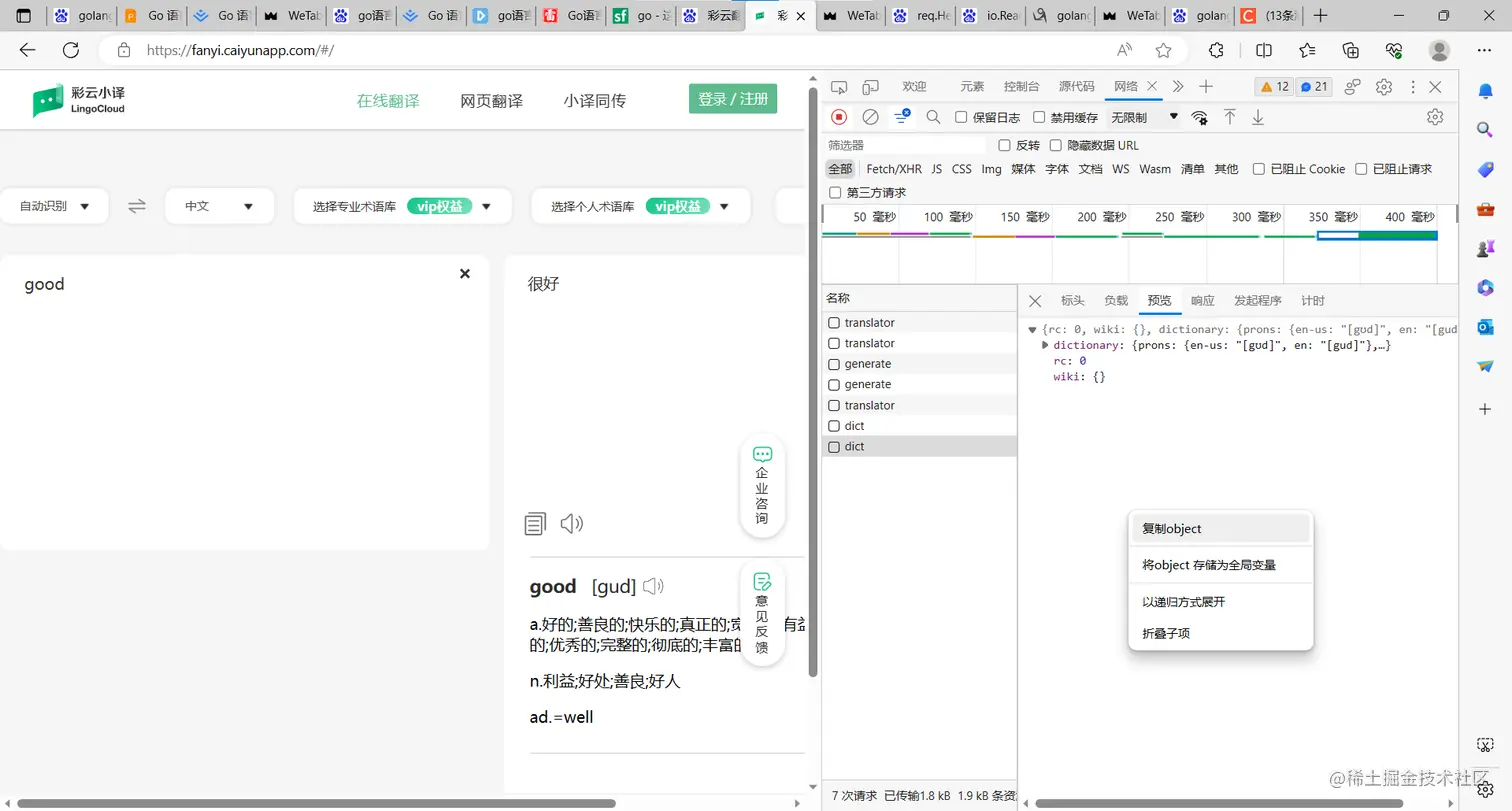This screenshot has width=1512, height=811.
Task: Select 复制object from context menu
Action: point(1171,528)
